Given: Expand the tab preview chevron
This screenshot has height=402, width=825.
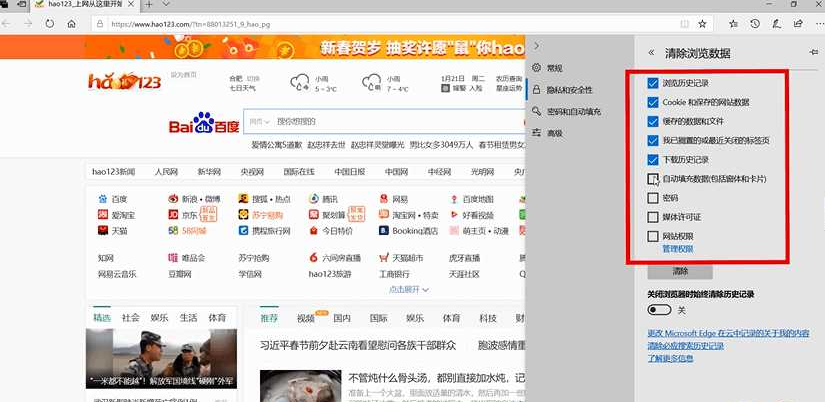Looking at the screenshot, I should click(x=166, y=4).
